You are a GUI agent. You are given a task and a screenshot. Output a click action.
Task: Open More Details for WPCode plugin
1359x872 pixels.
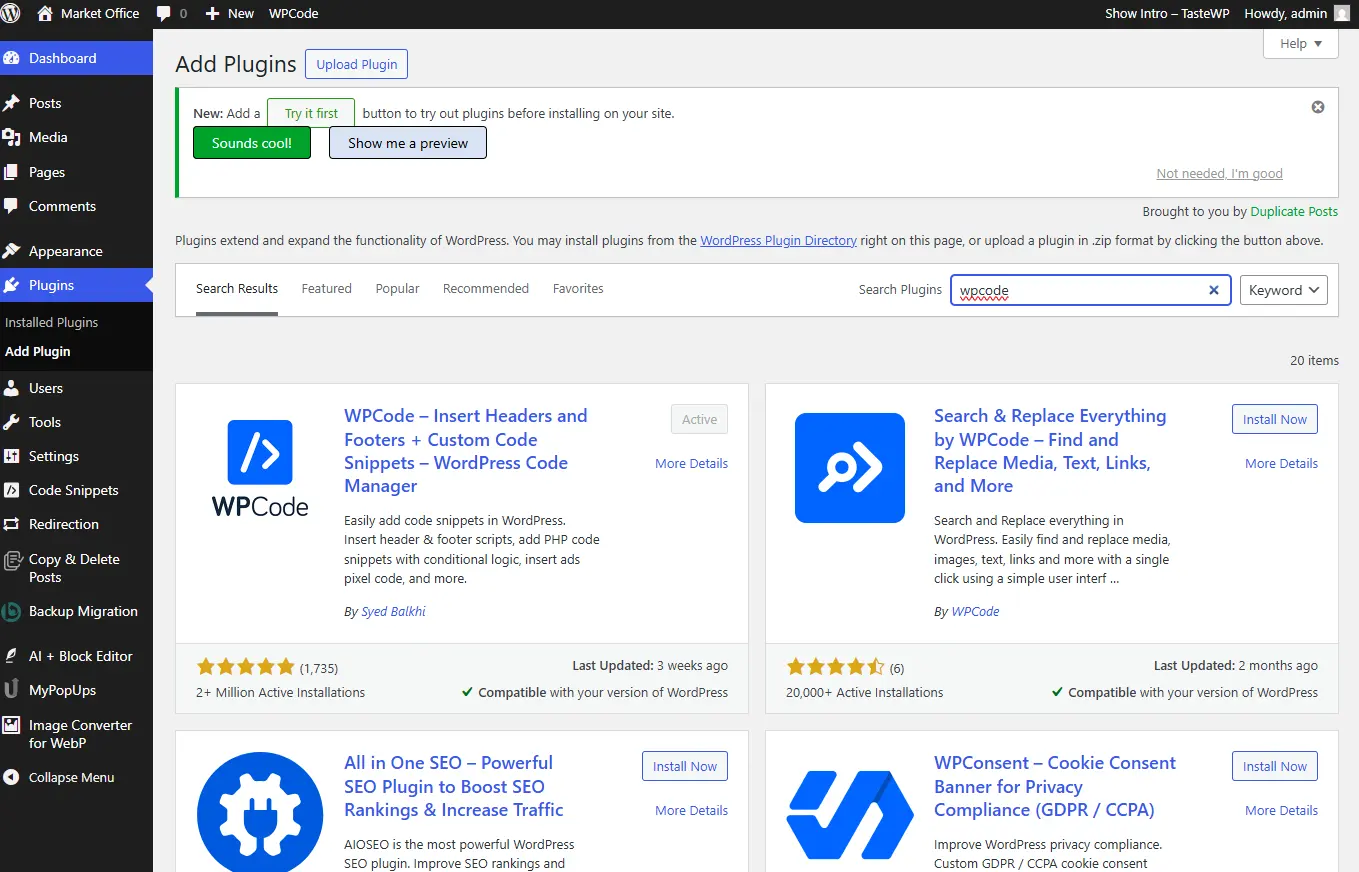691,463
